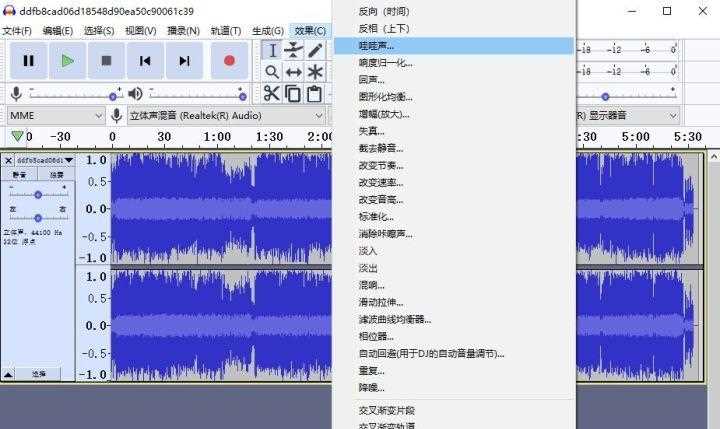Collapse the track with the bottom-left arrow
Screen dimensions: 720x429
tap(9, 373)
